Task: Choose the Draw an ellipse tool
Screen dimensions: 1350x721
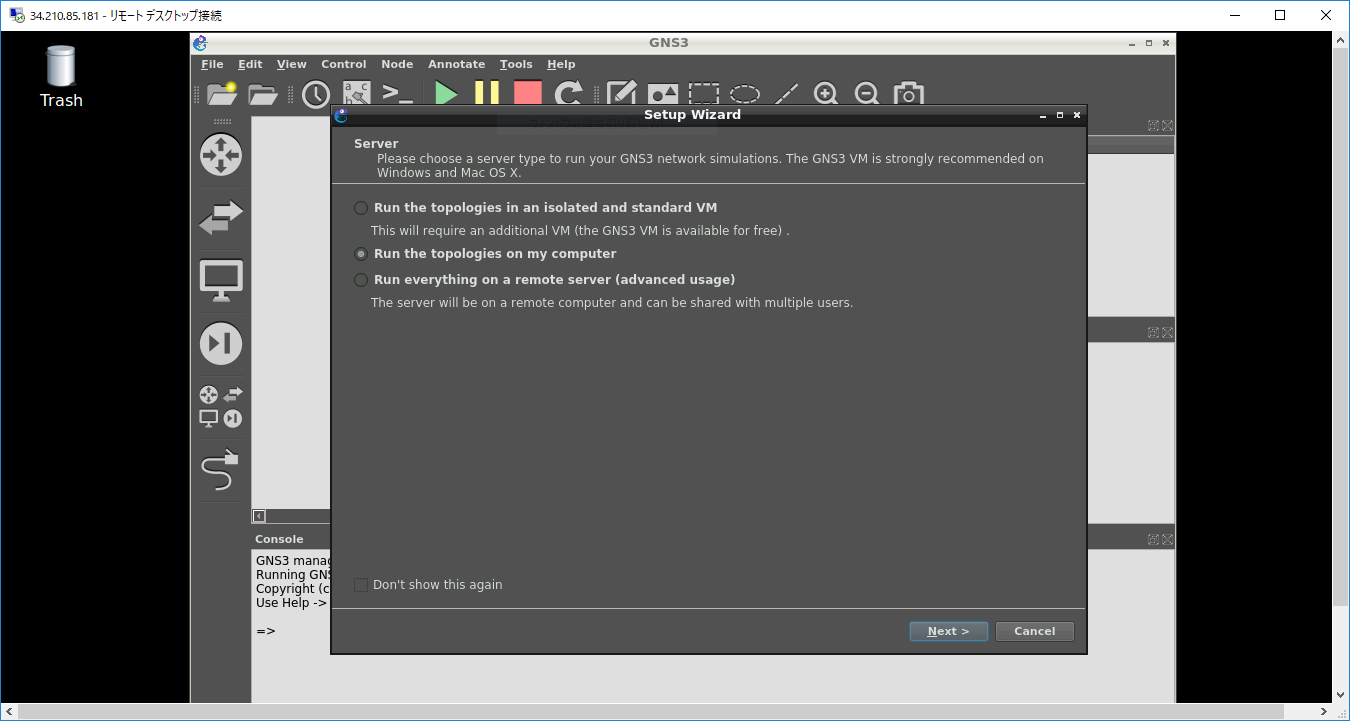Action: (x=744, y=94)
